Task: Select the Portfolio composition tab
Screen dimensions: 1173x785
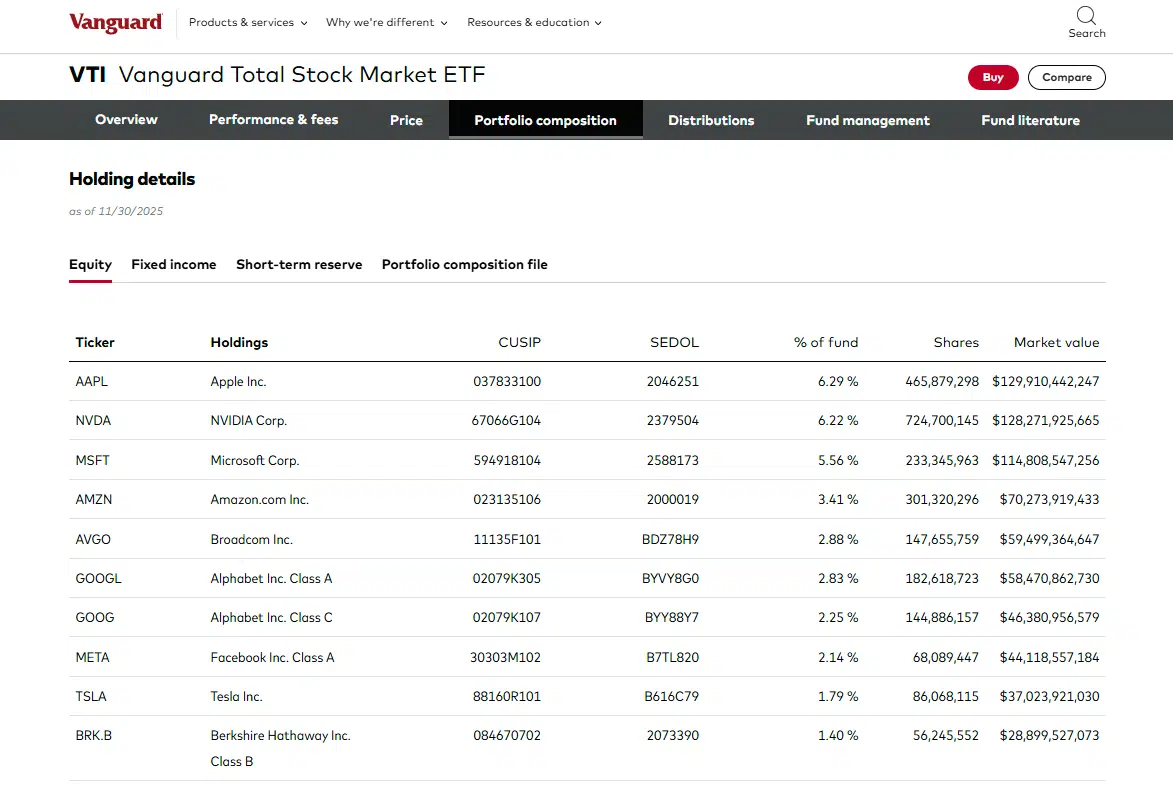Action: [x=545, y=120]
